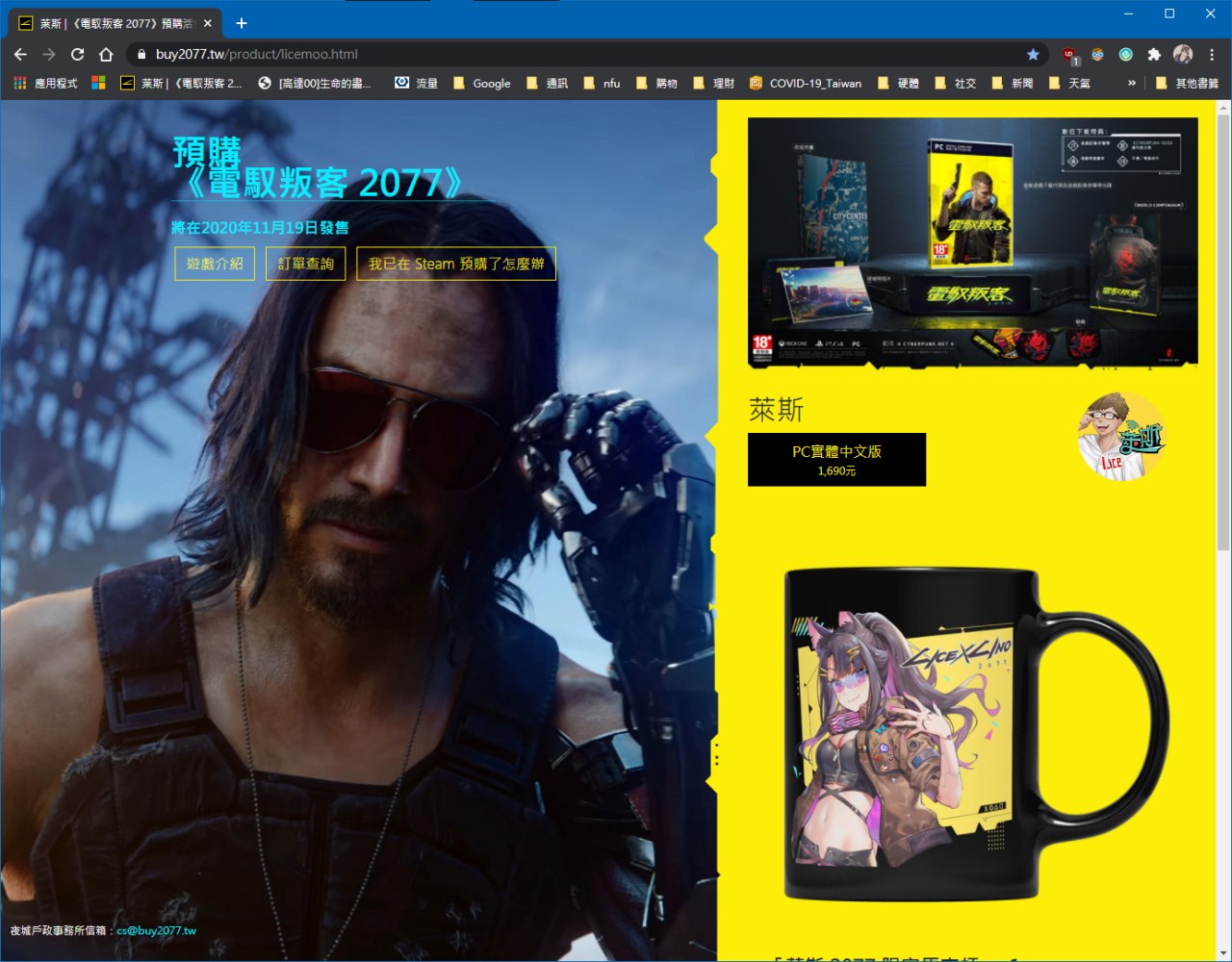Click the bookmark star in address bar
Viewport: 1232px width, 962px height.
click(1033, 55)
